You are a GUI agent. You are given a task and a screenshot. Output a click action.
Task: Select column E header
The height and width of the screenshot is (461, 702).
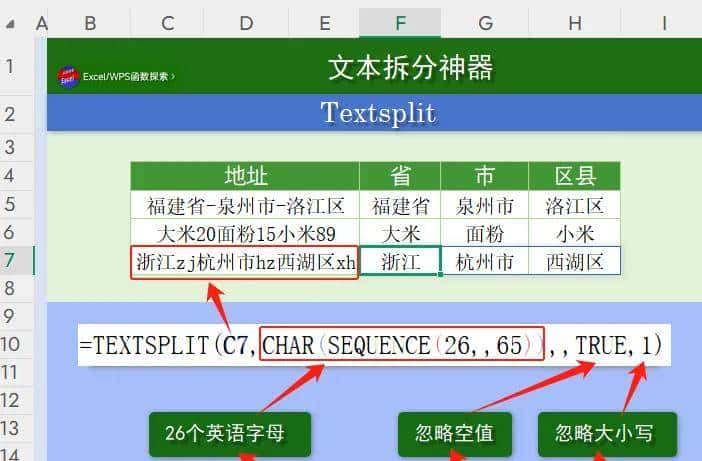tap(324, 23)
